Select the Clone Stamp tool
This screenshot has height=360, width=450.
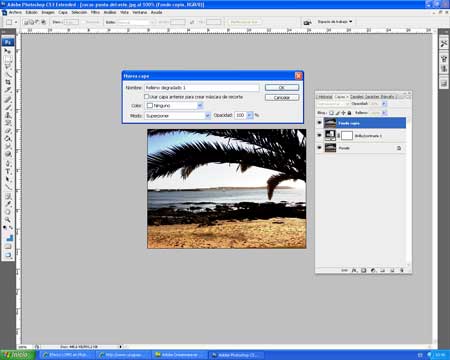tap(8, 115)
